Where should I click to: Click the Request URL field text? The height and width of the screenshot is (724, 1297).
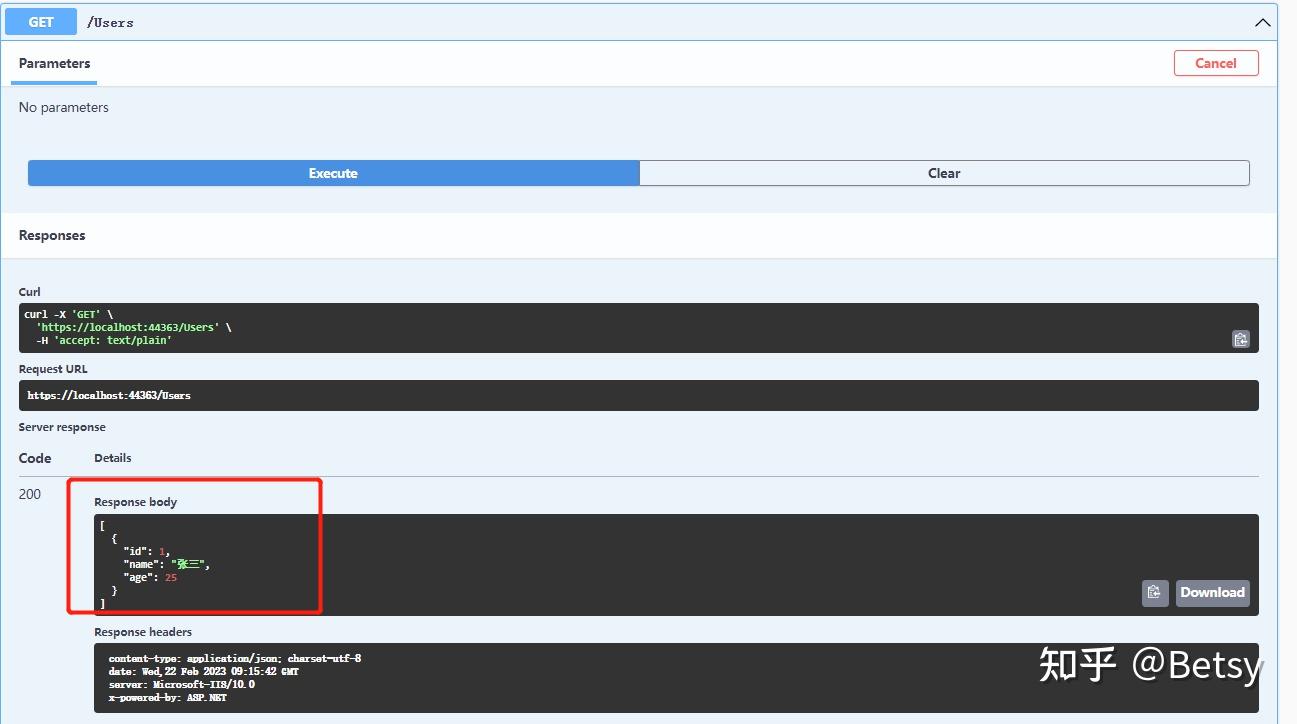[x=109, y=395]
